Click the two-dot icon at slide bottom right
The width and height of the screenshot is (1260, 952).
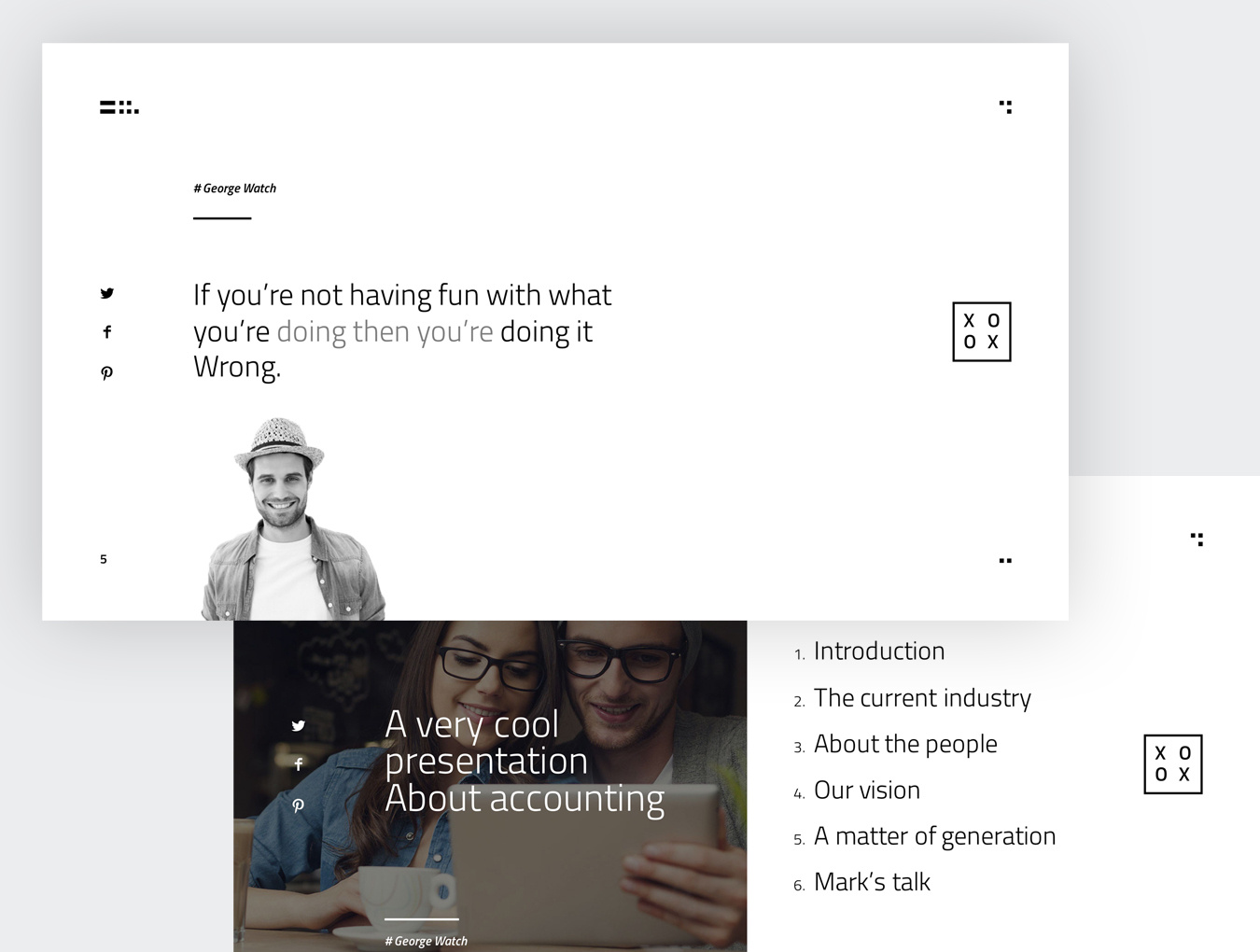coord(1005,561)
